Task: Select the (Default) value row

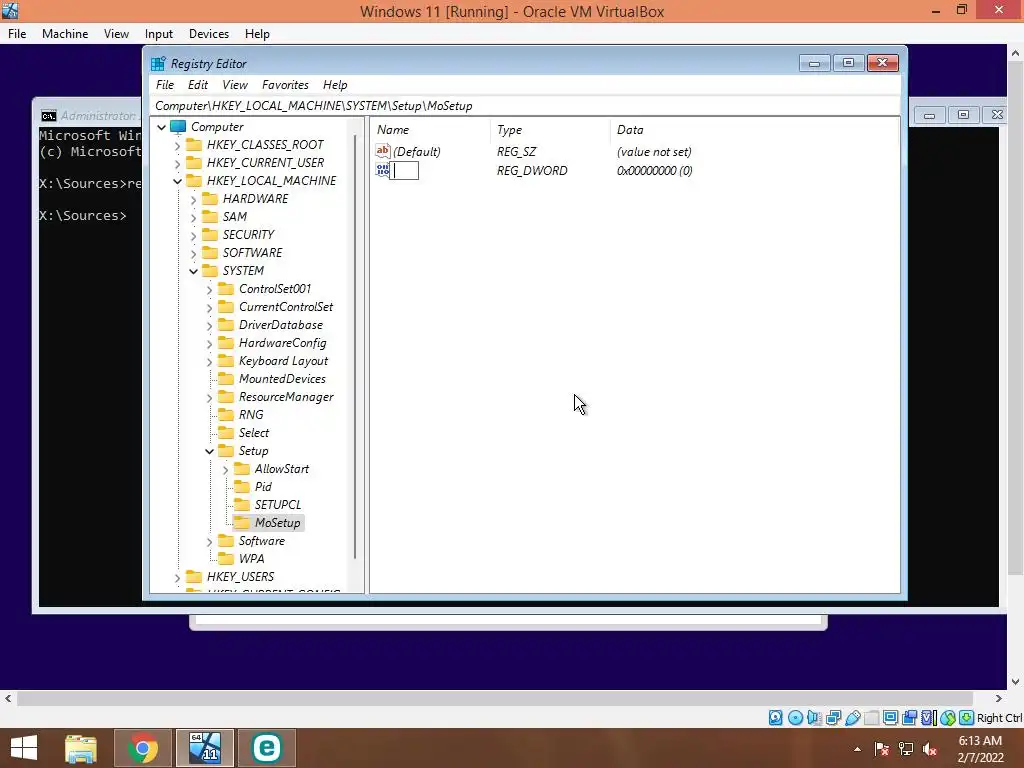Action: coord(534,152)
